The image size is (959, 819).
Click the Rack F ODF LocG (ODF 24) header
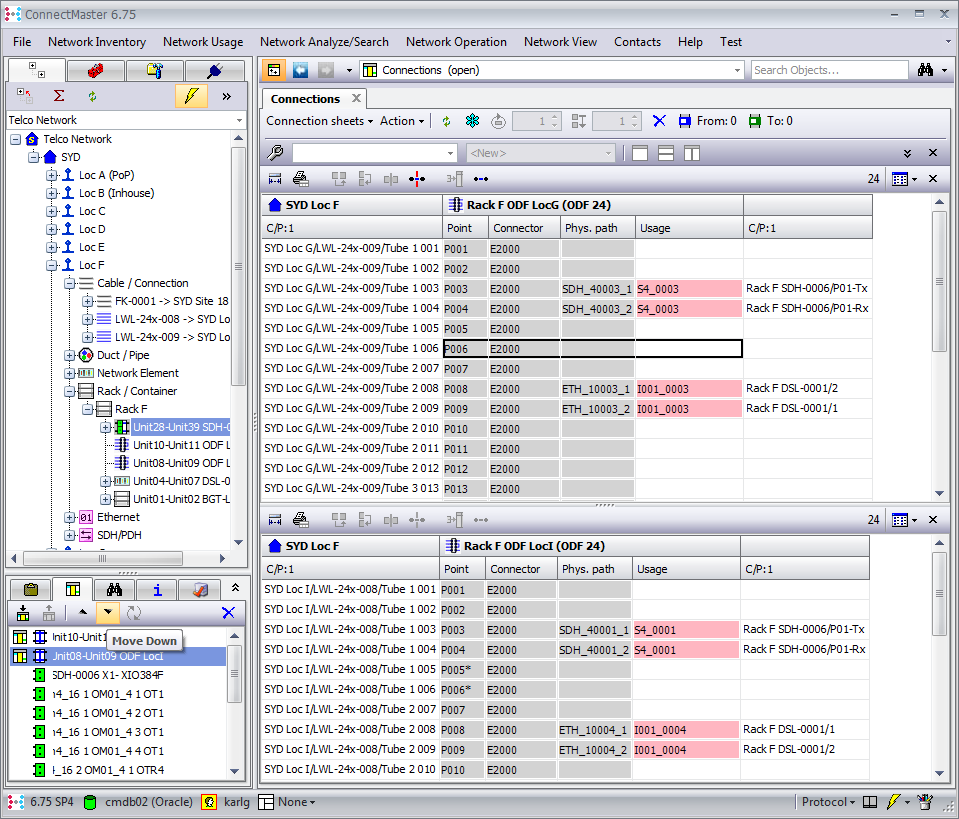point(593,205)
